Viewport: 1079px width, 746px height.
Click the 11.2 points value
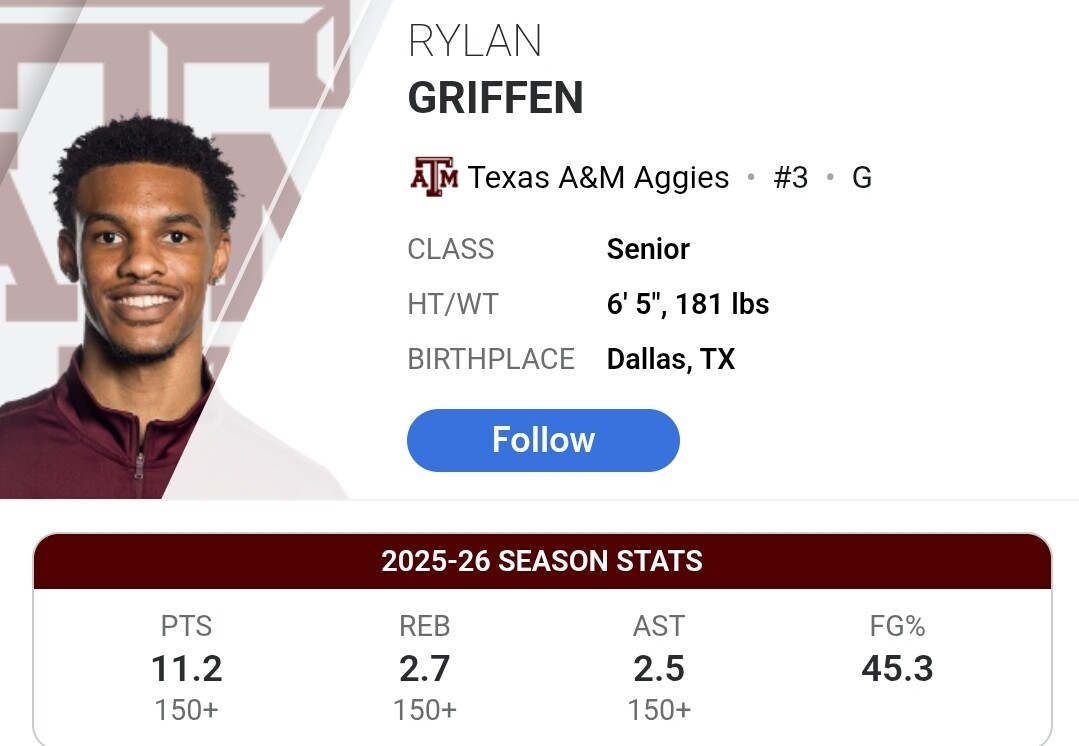[x=187, y=668]
